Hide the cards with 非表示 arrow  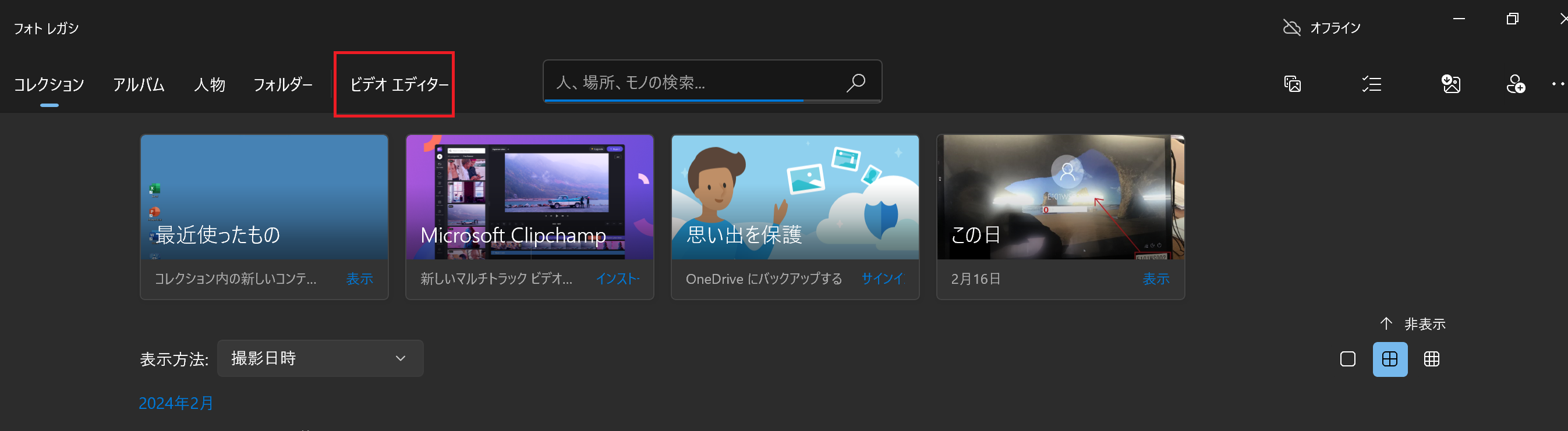click(1412, 324)
